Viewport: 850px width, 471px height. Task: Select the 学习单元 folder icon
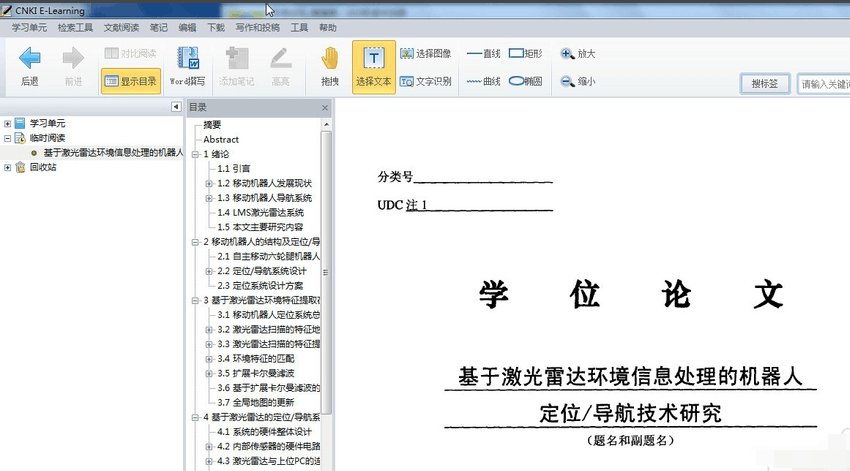(x=20, y=123)
